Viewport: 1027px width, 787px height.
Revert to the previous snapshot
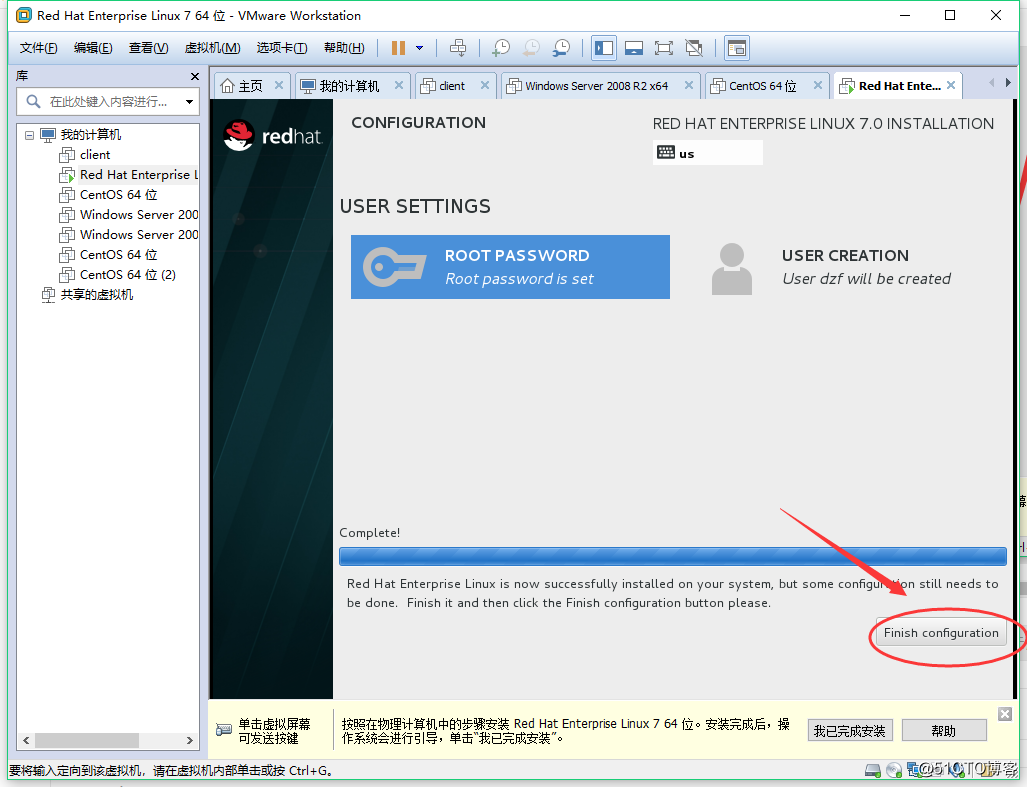click(x=531, y=48)
